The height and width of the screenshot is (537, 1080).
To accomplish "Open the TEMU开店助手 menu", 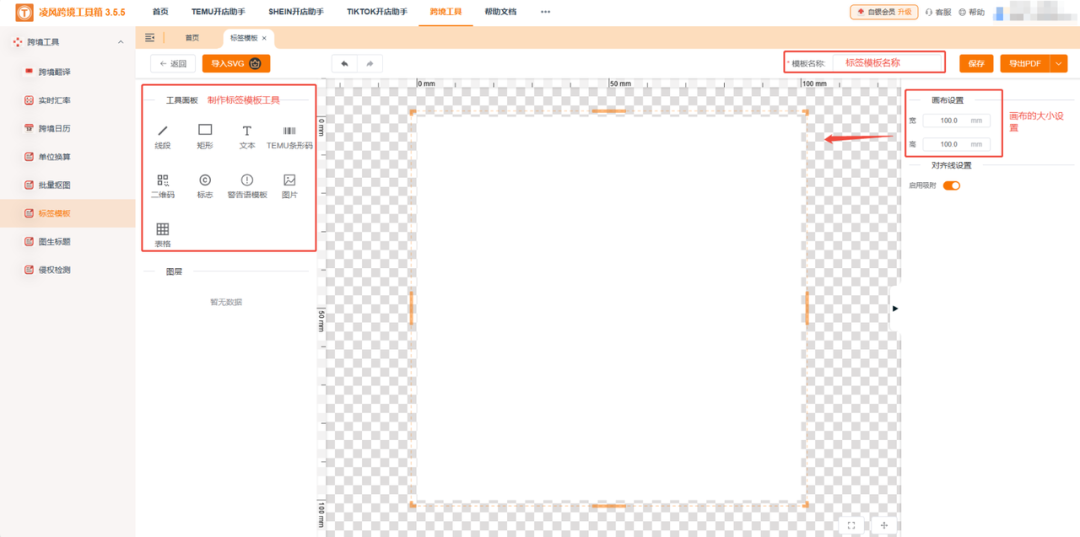I will click(x=218, y=12).
